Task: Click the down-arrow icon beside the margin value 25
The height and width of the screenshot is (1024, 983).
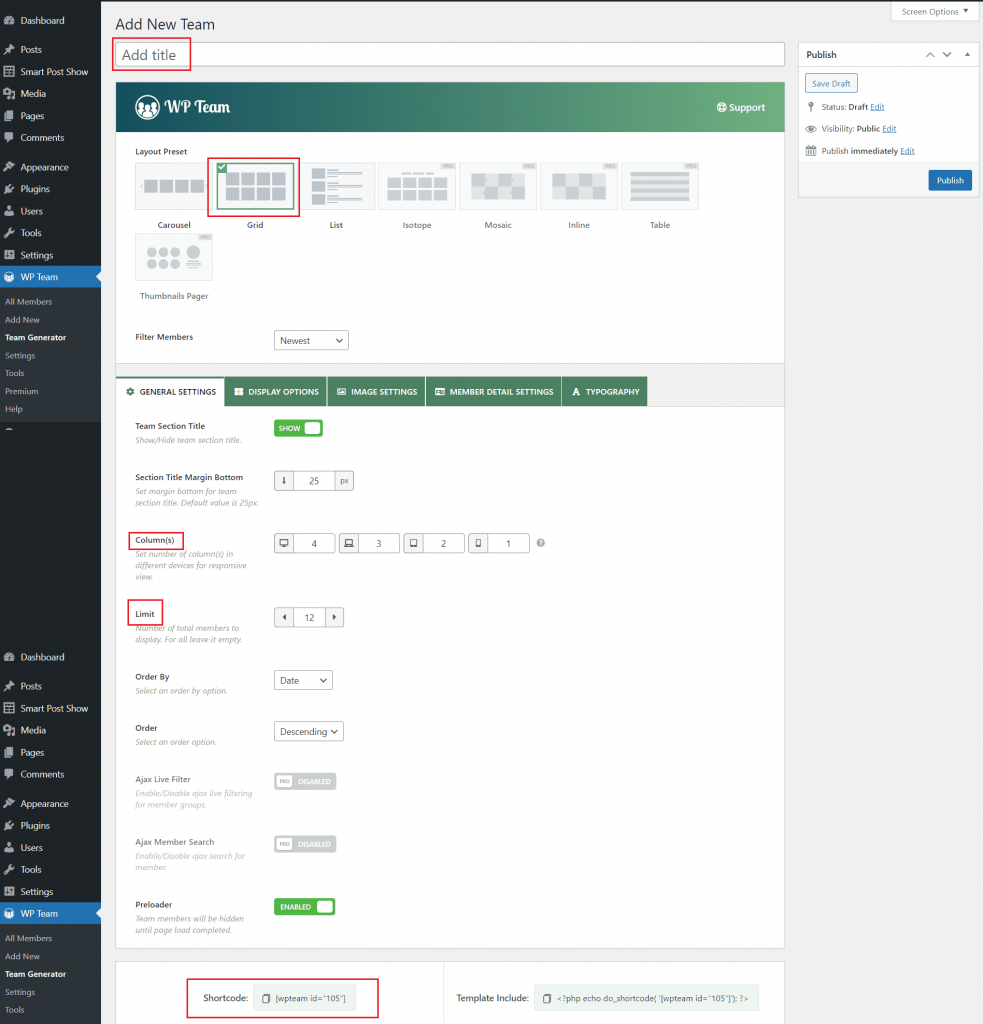Action: 284,481
